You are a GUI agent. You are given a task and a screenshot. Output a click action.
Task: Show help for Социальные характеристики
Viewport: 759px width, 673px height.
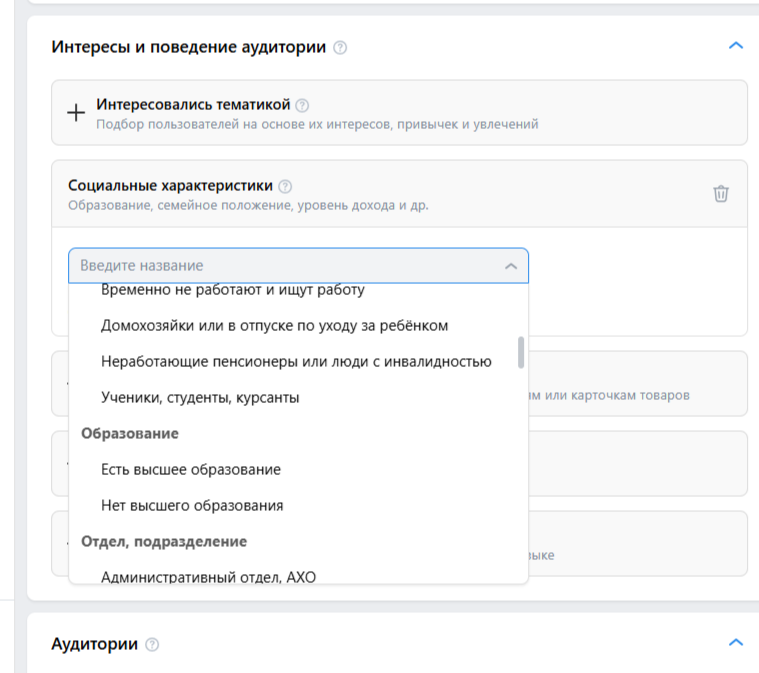[285, 186]
